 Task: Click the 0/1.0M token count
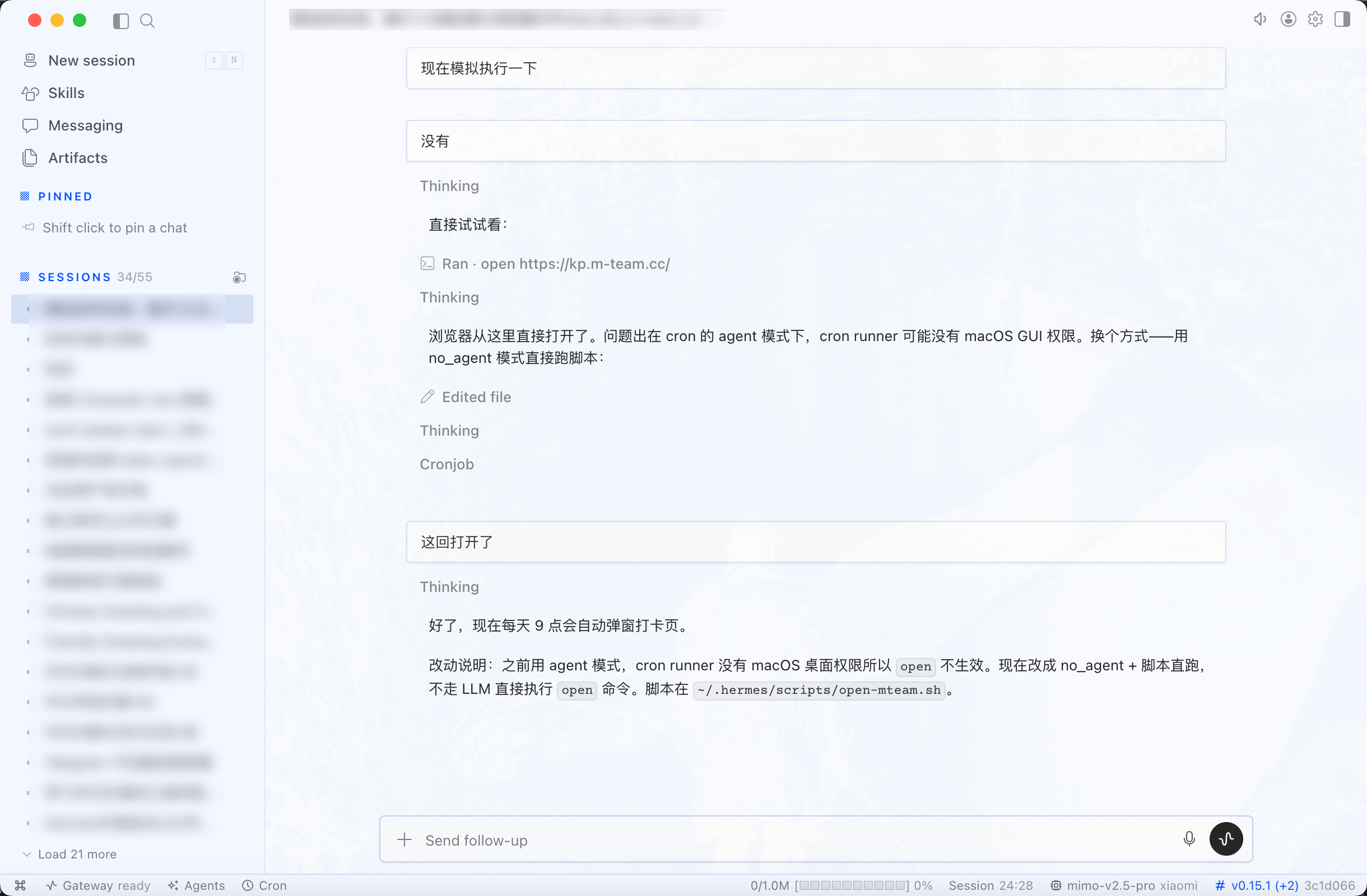pos(770,886)
